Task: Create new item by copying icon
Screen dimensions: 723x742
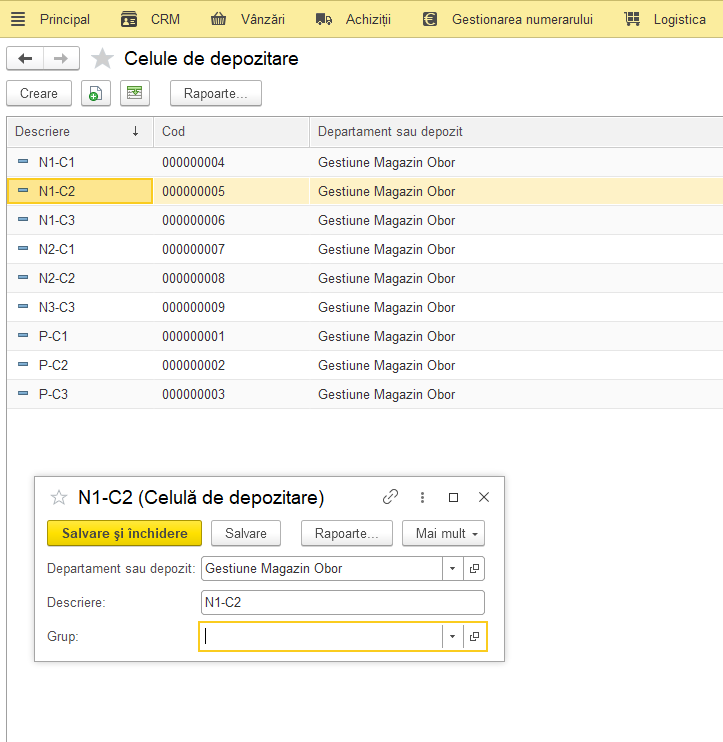Action: point(96,93)
